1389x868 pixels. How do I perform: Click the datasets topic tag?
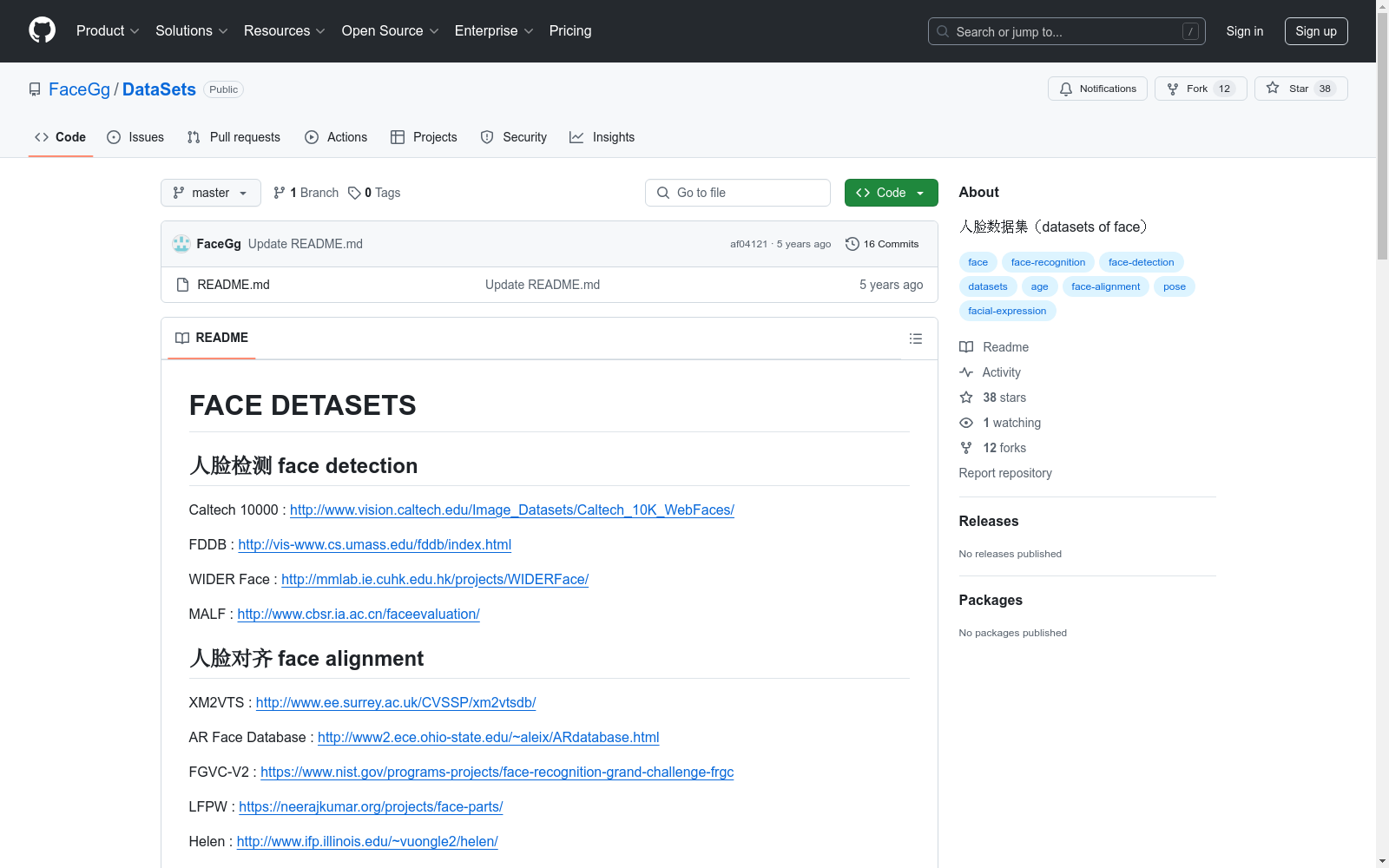pyautogui.click(x=988, y=286)
